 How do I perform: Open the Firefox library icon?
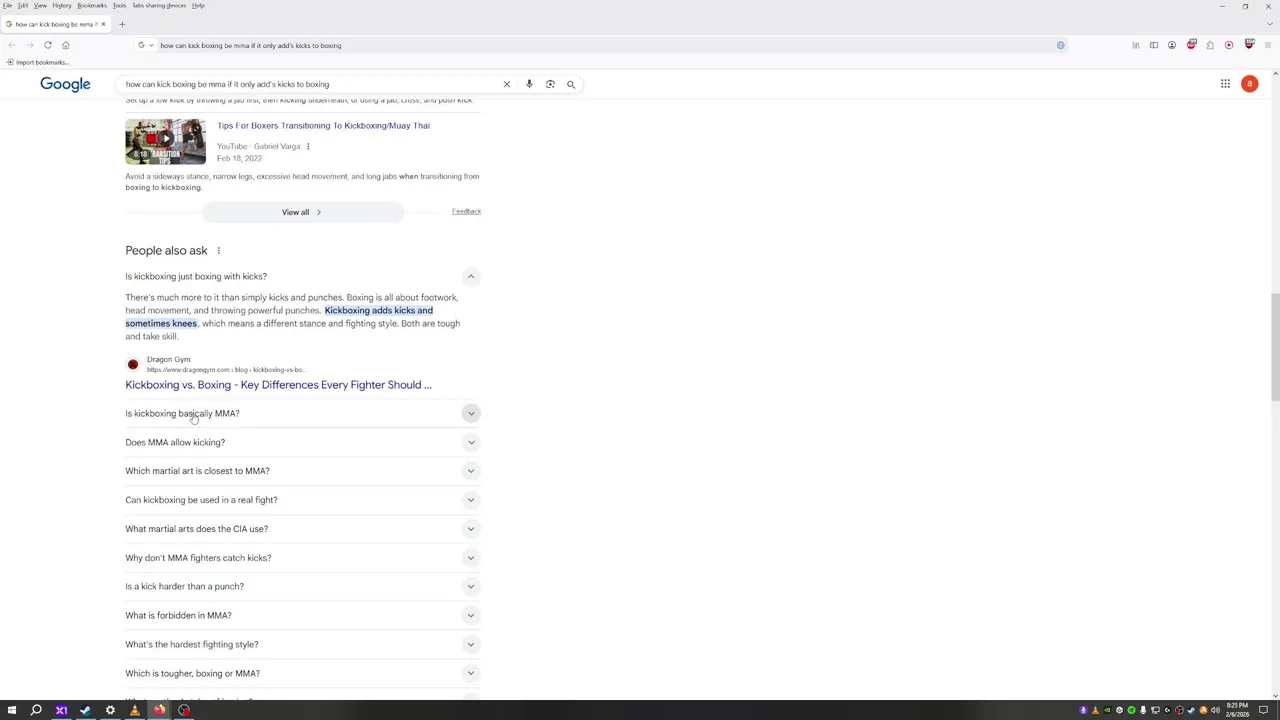[1136, 45]
